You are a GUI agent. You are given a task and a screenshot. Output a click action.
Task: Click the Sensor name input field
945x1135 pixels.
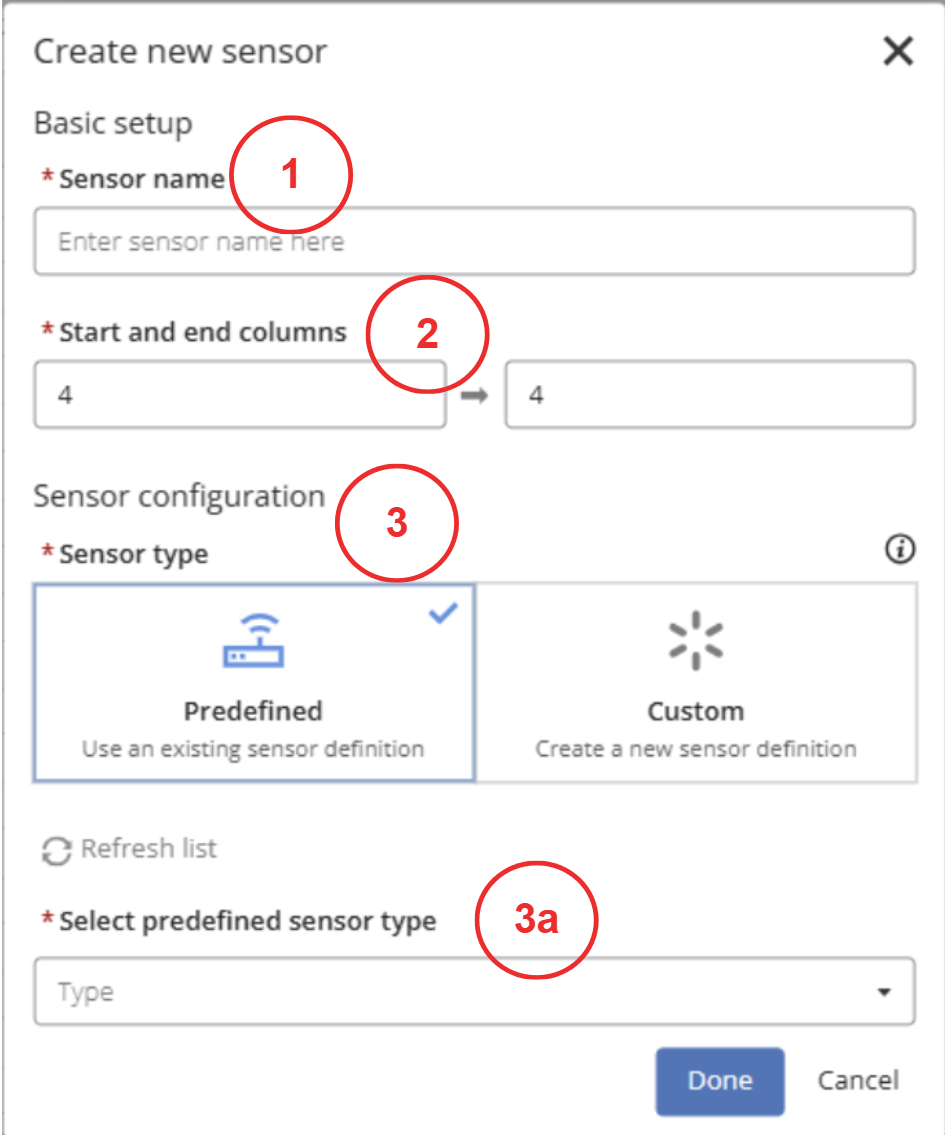[474, 241]
